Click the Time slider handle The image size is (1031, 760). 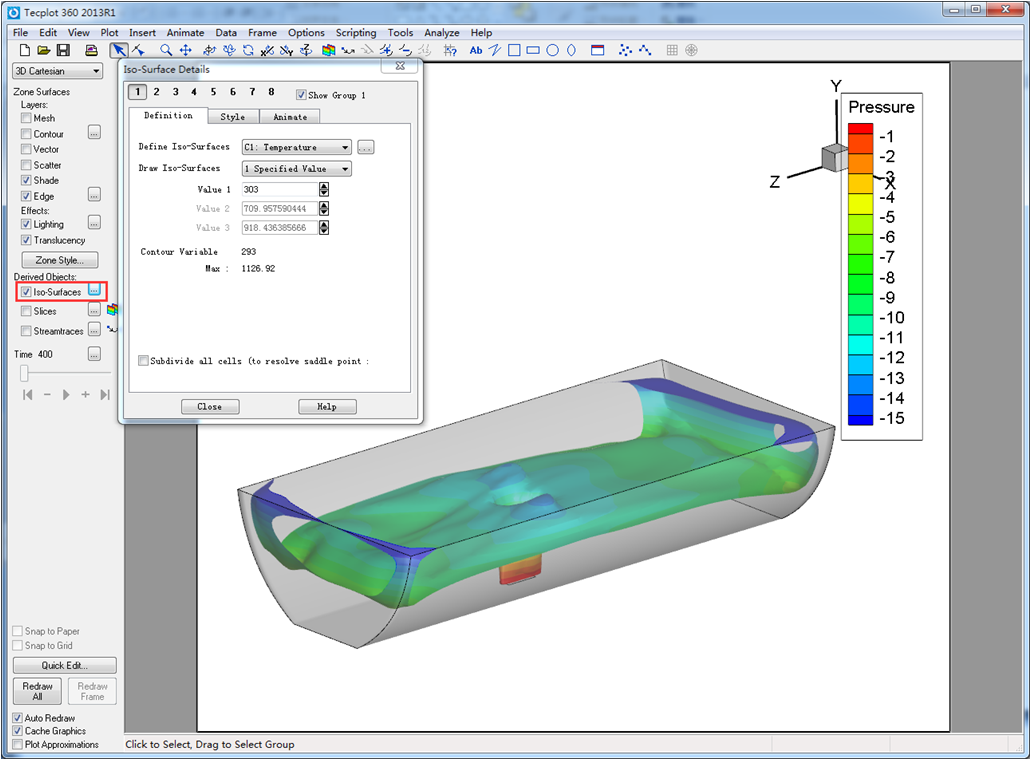point(22,374)
